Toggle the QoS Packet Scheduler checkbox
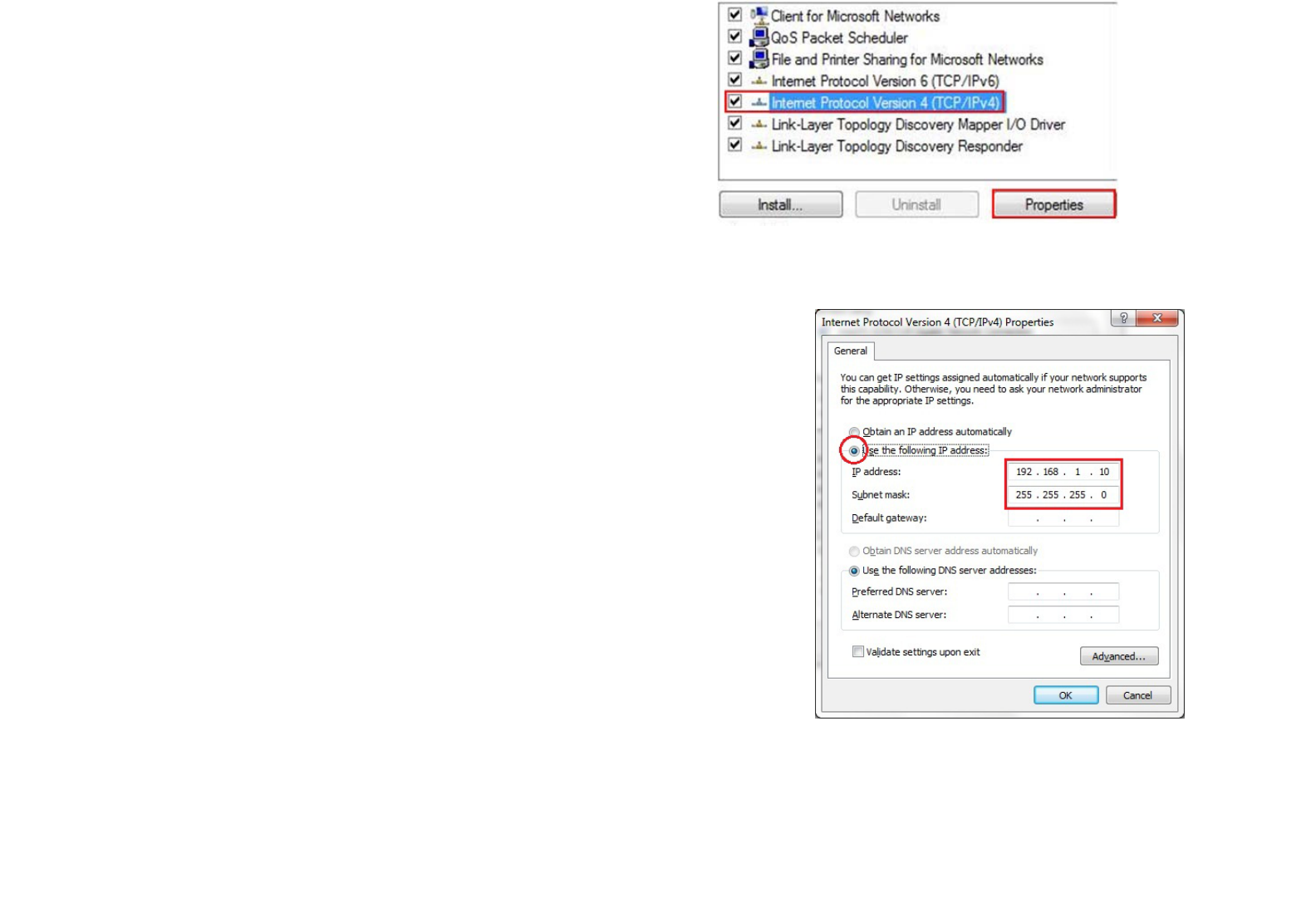The image size is (1316, 898). [x=734, y=37]
